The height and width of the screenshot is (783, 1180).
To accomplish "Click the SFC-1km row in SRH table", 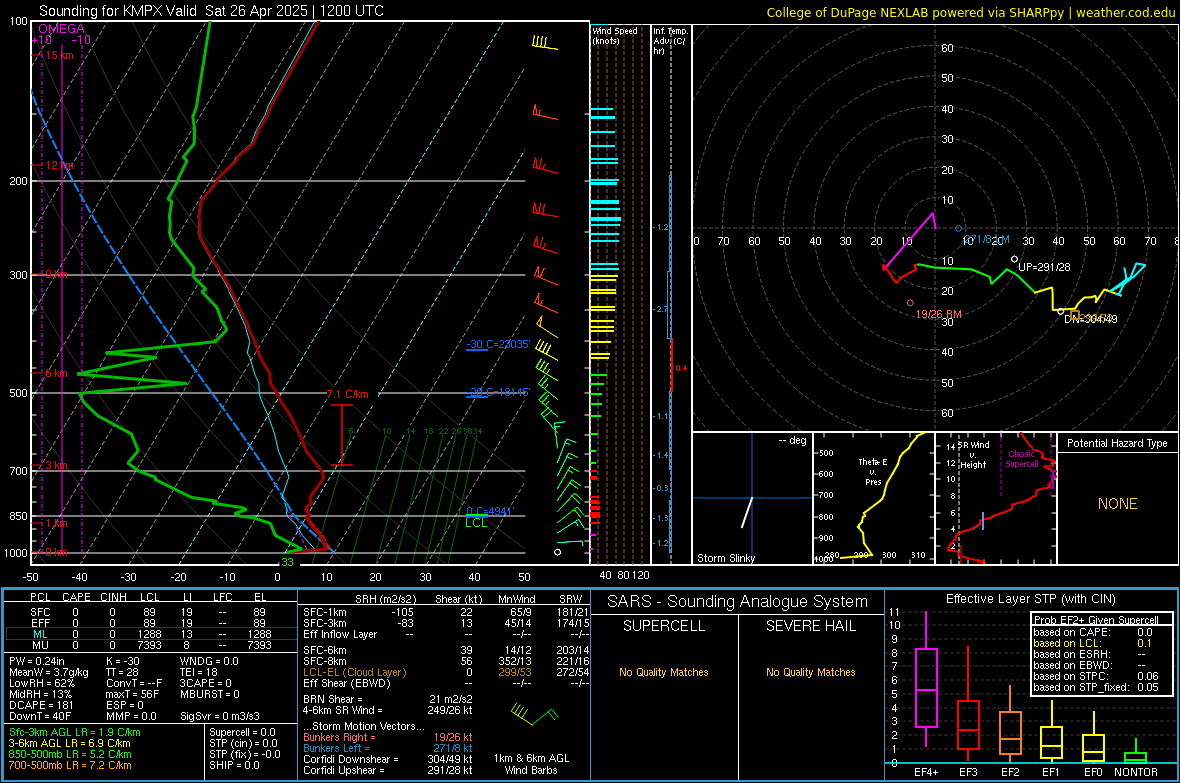I will point(446,612).
